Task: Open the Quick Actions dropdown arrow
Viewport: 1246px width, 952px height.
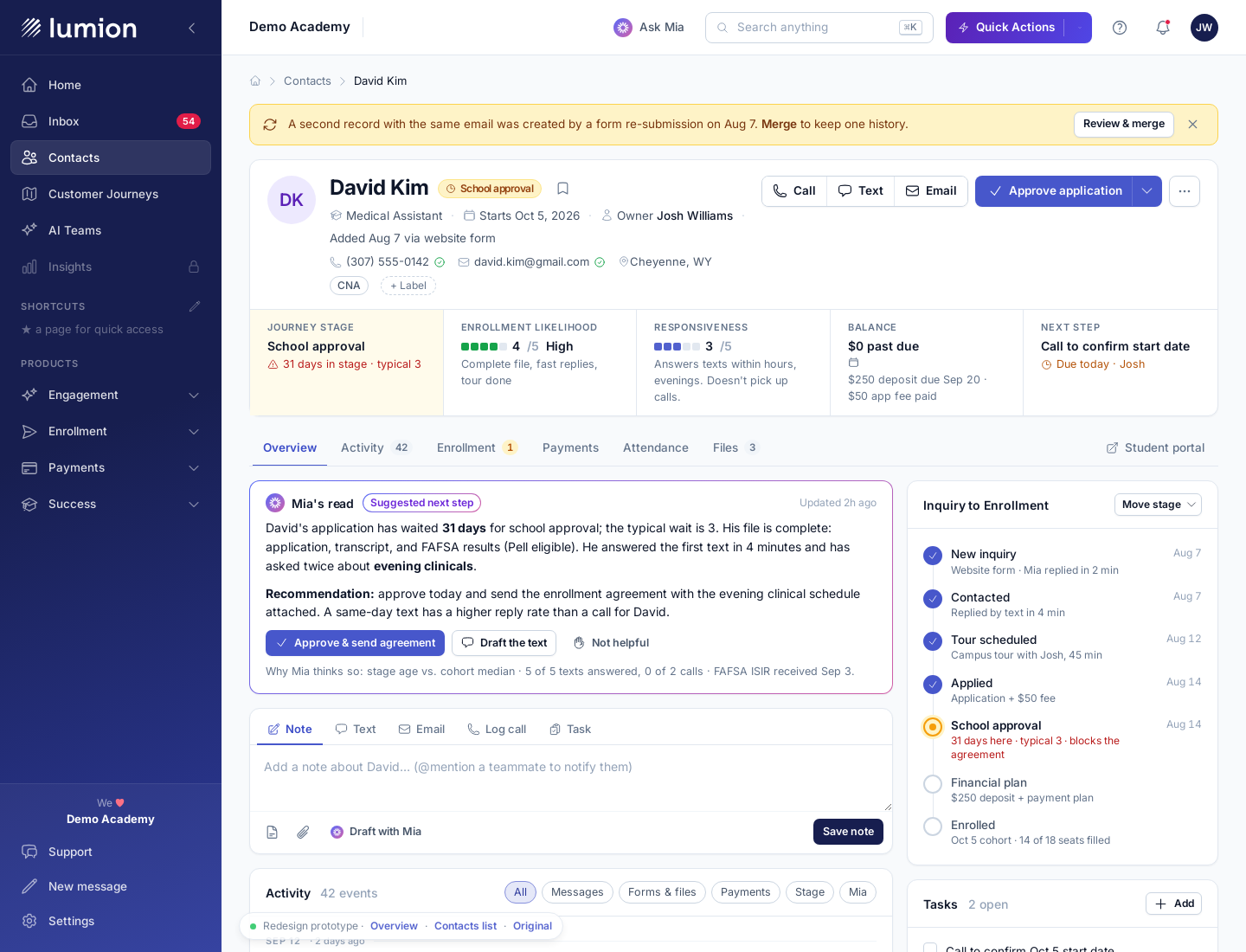Action: pyautogui.click(x=1079, y=28)
